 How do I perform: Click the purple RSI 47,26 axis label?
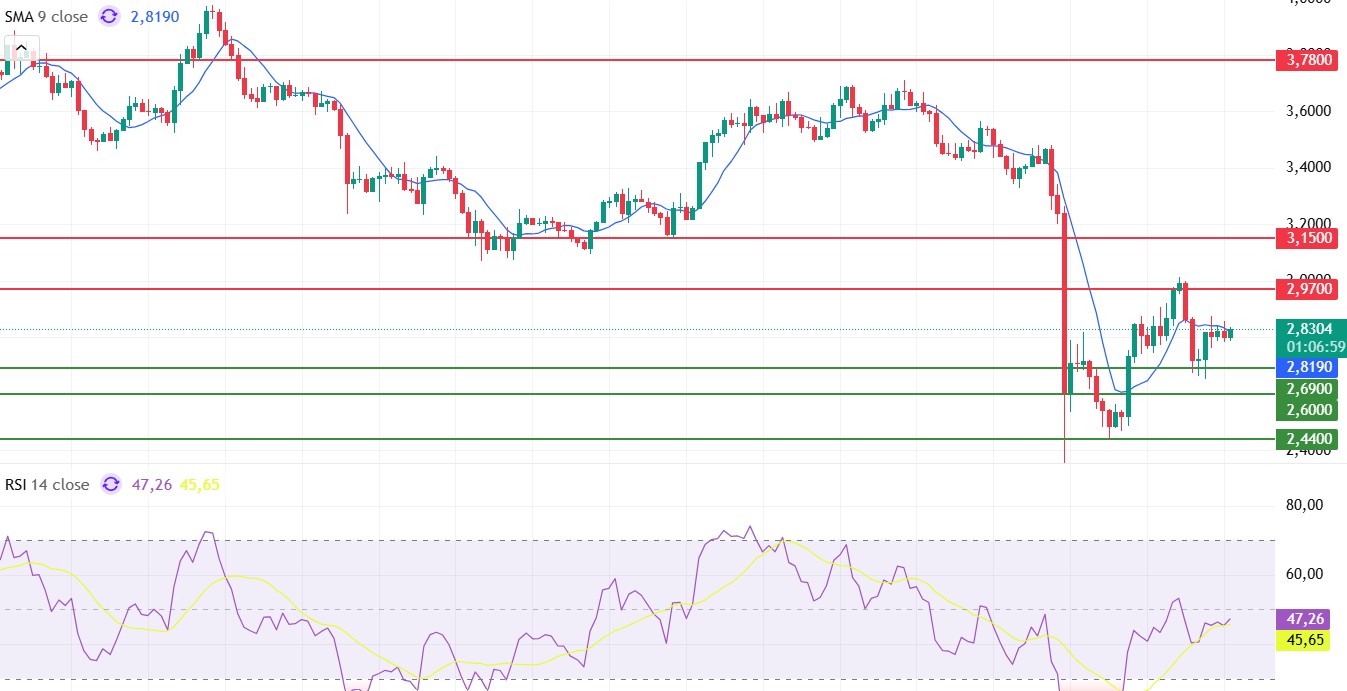pos(1303,620)
